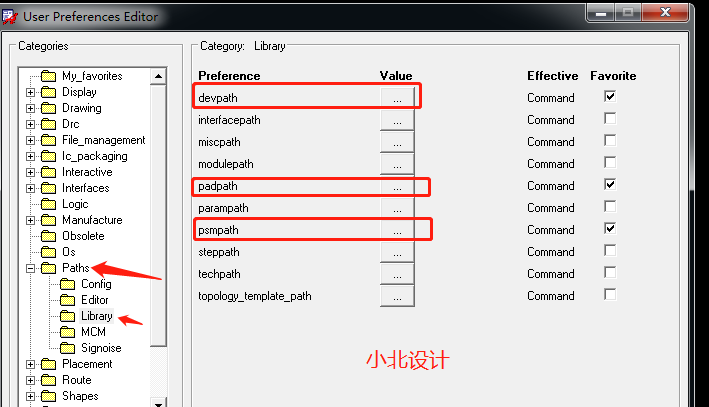Expand the Manufacture category node

[31, 220]
